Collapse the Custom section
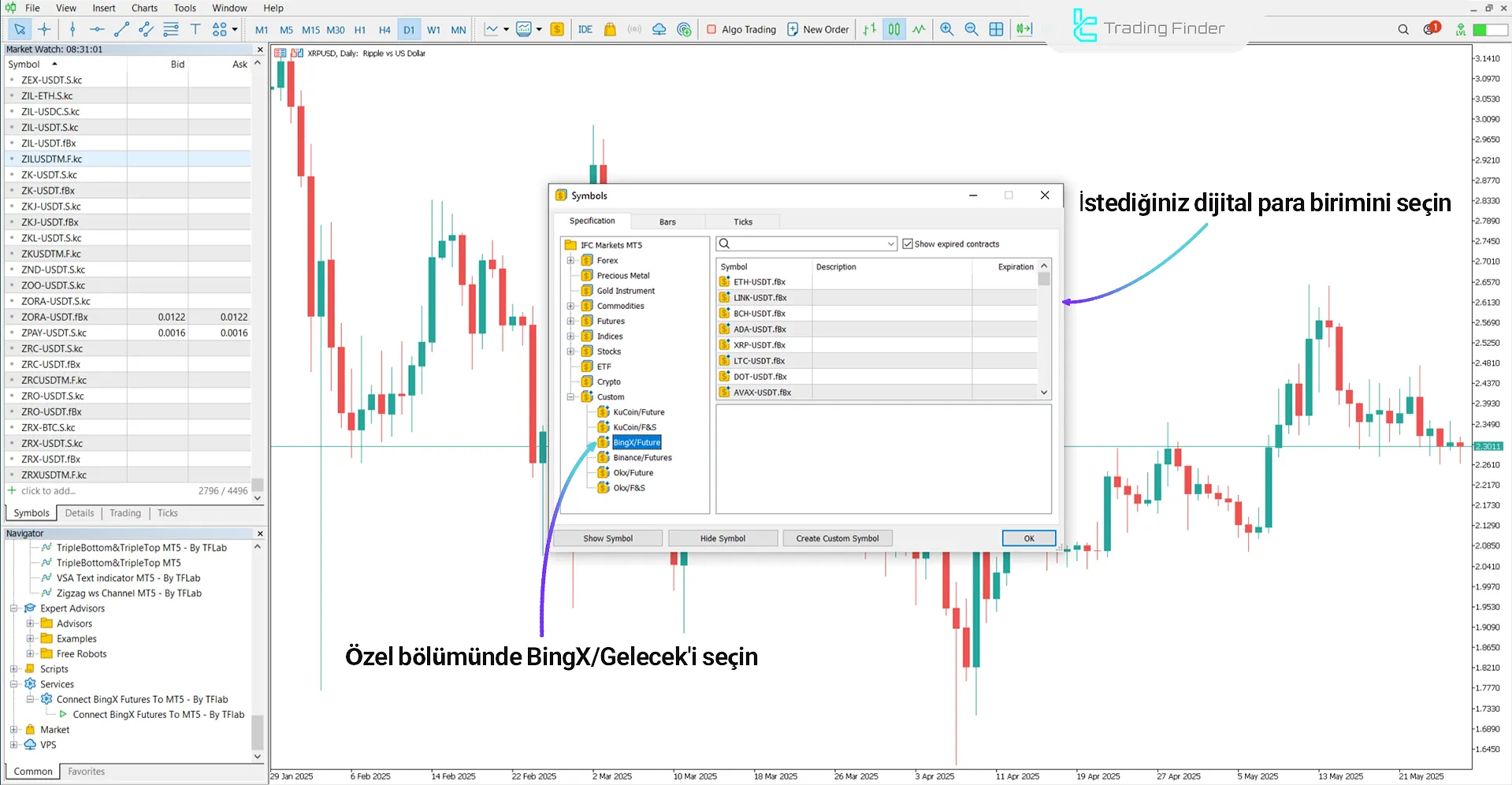The image size is (1512, 785). coord(571,396)
